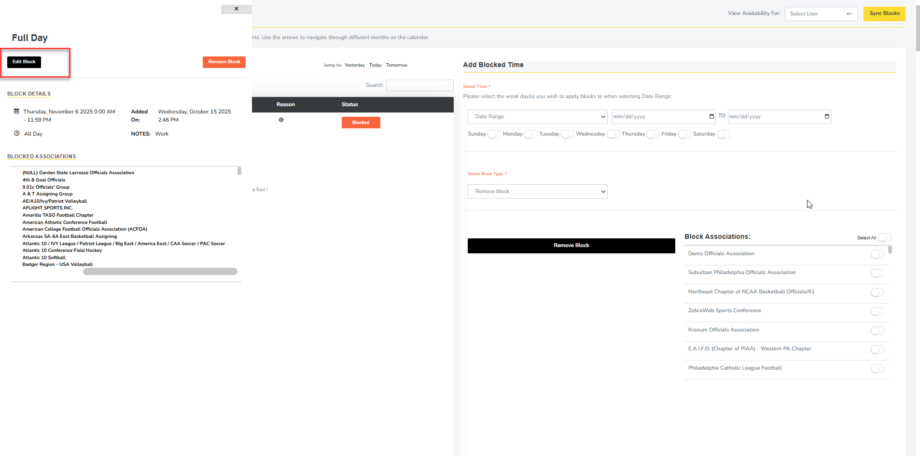
Task: Close the Full Day panel with X
Action: pyautogui.click(x=236, y=9)
